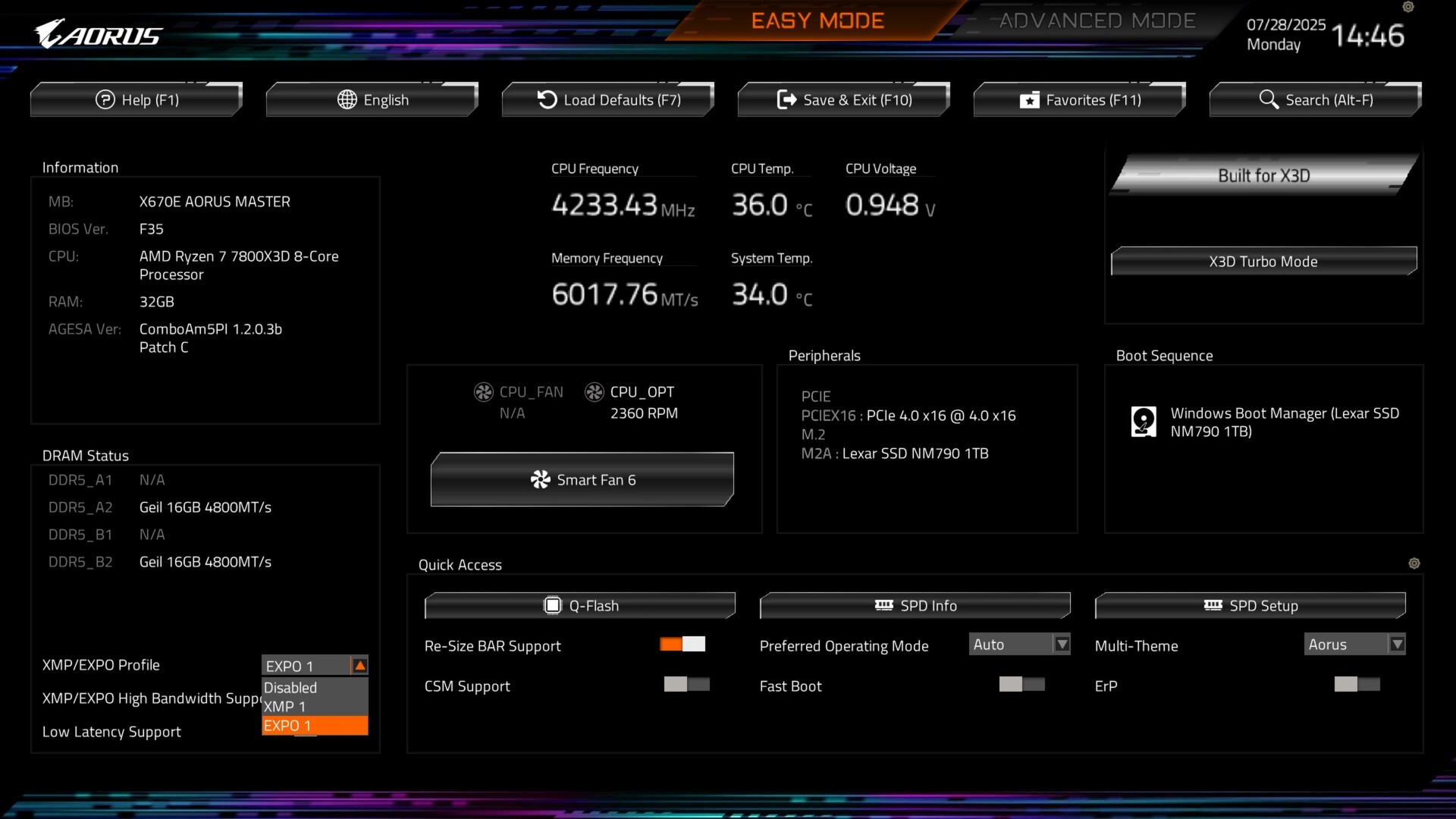Image resolution: width=1456 pixels, height=819 pixels.
Task: Click the Load Defaults reset arrow icon
Action: tap(547, 99)
